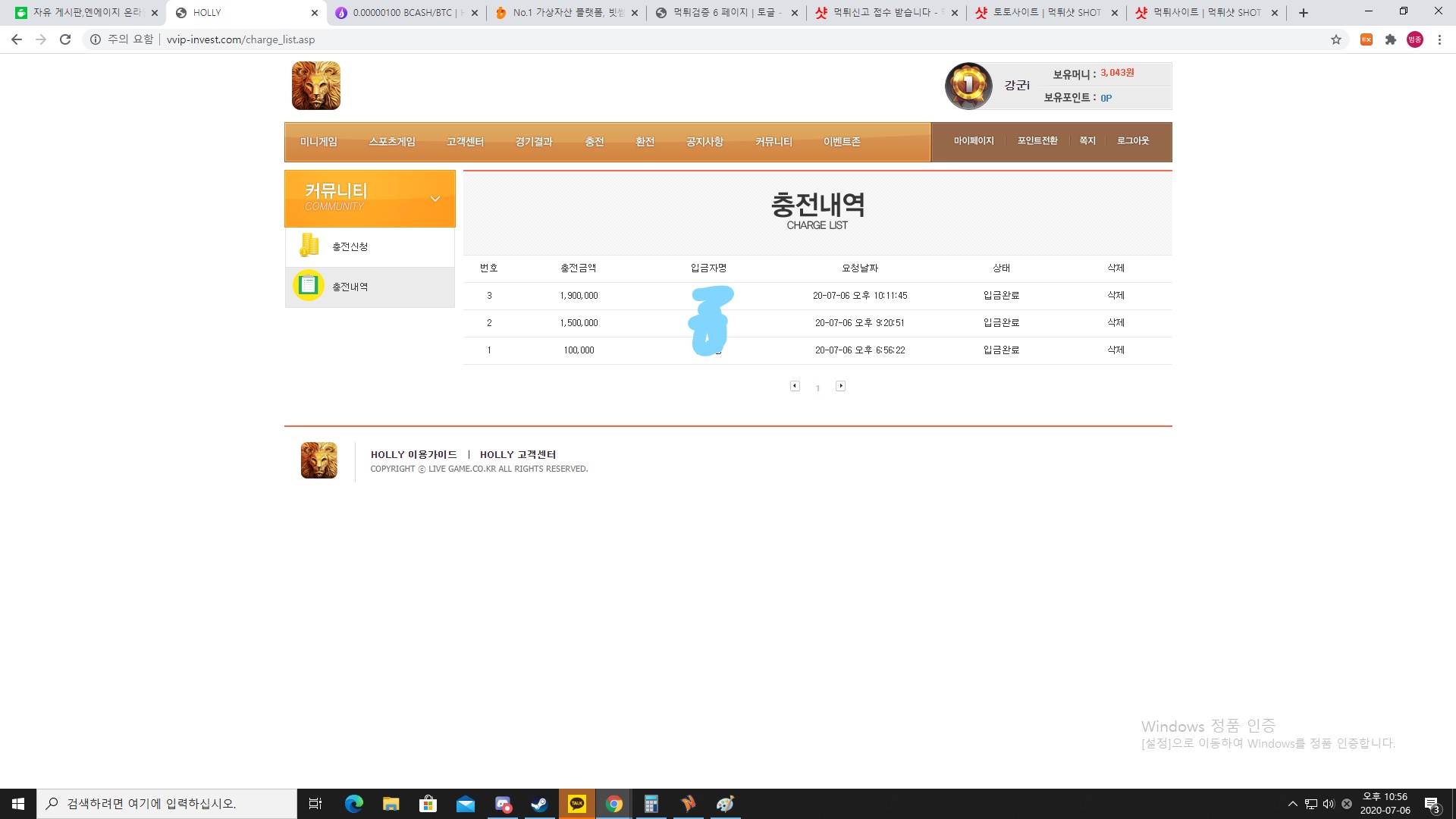Screen dimensions: 1456x819
Task: Launch Microsoft Edge from taskbar
Action: (x=353, y=804)
